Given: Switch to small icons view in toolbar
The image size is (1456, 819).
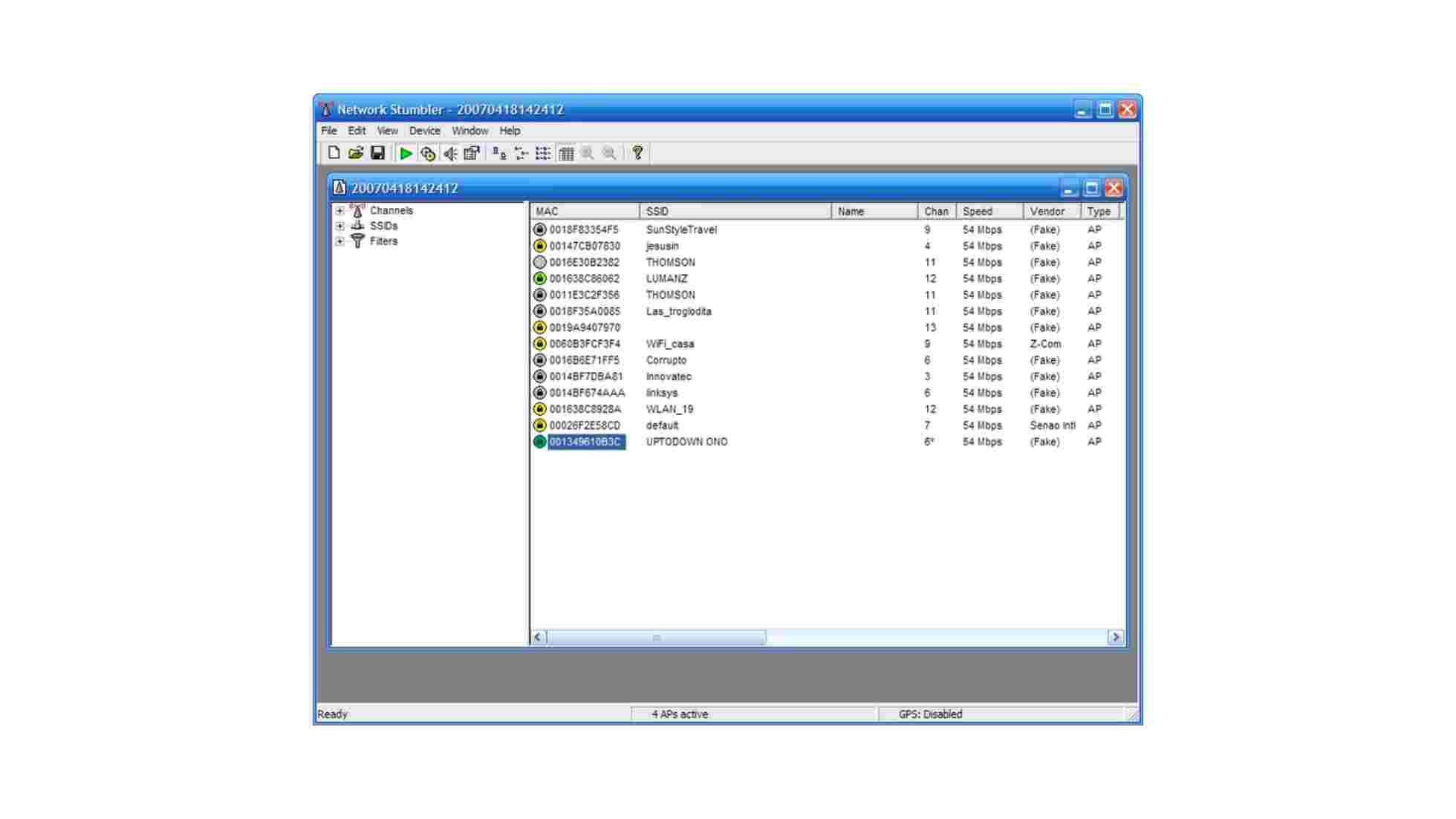Looking at the screenshot, I should (521, 153).
